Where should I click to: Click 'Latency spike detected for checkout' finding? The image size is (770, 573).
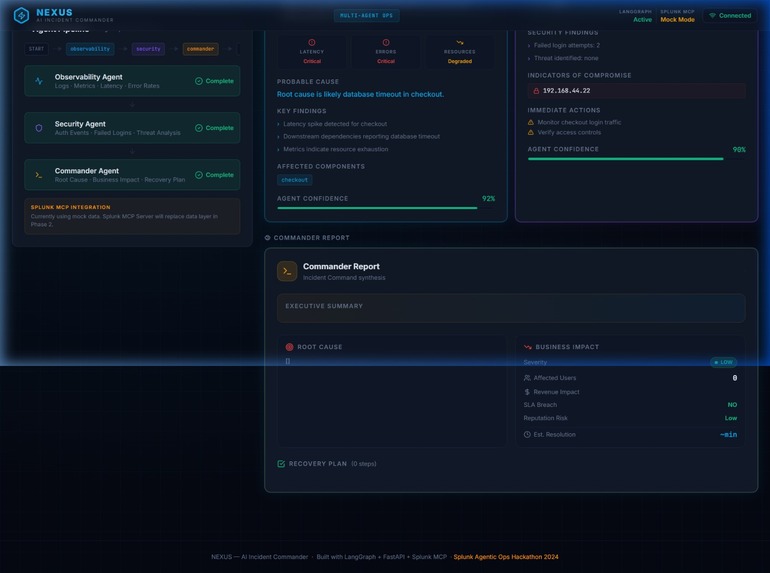click(335, 124)
